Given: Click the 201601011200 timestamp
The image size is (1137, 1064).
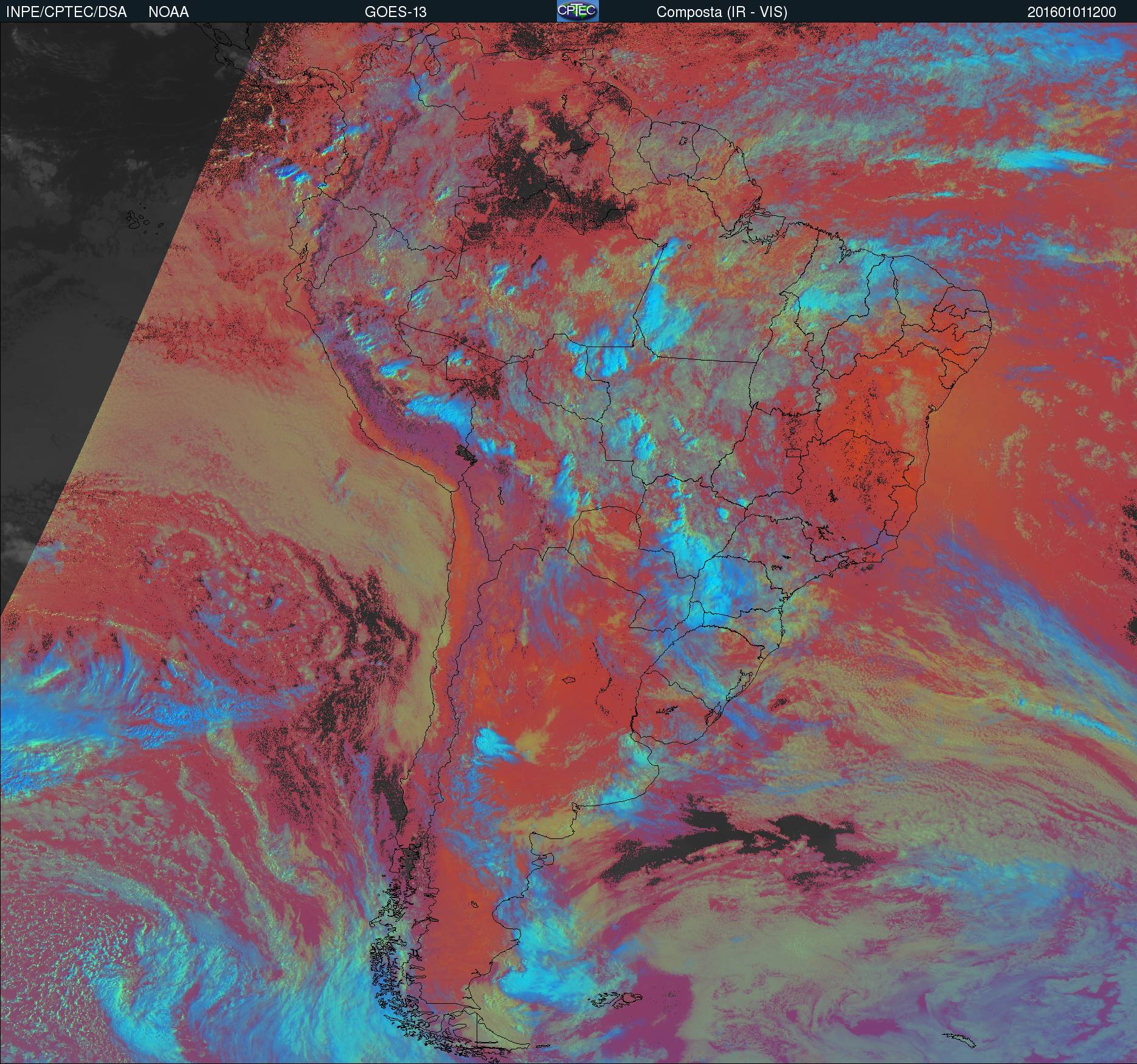Looking at the screenshot, I should [x=1072, y=12].
